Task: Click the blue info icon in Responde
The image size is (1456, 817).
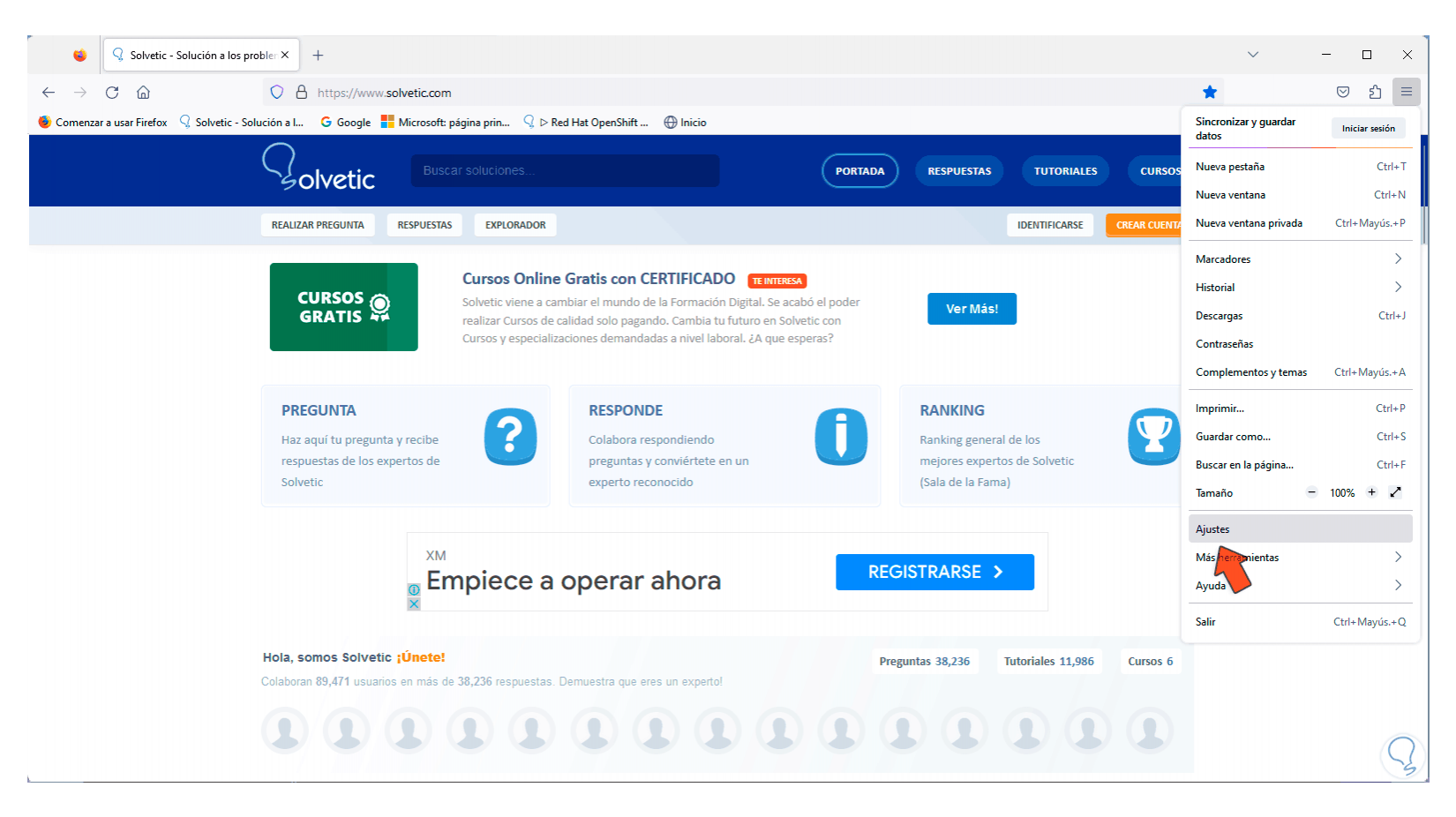Action: click(x=841, y=437)
